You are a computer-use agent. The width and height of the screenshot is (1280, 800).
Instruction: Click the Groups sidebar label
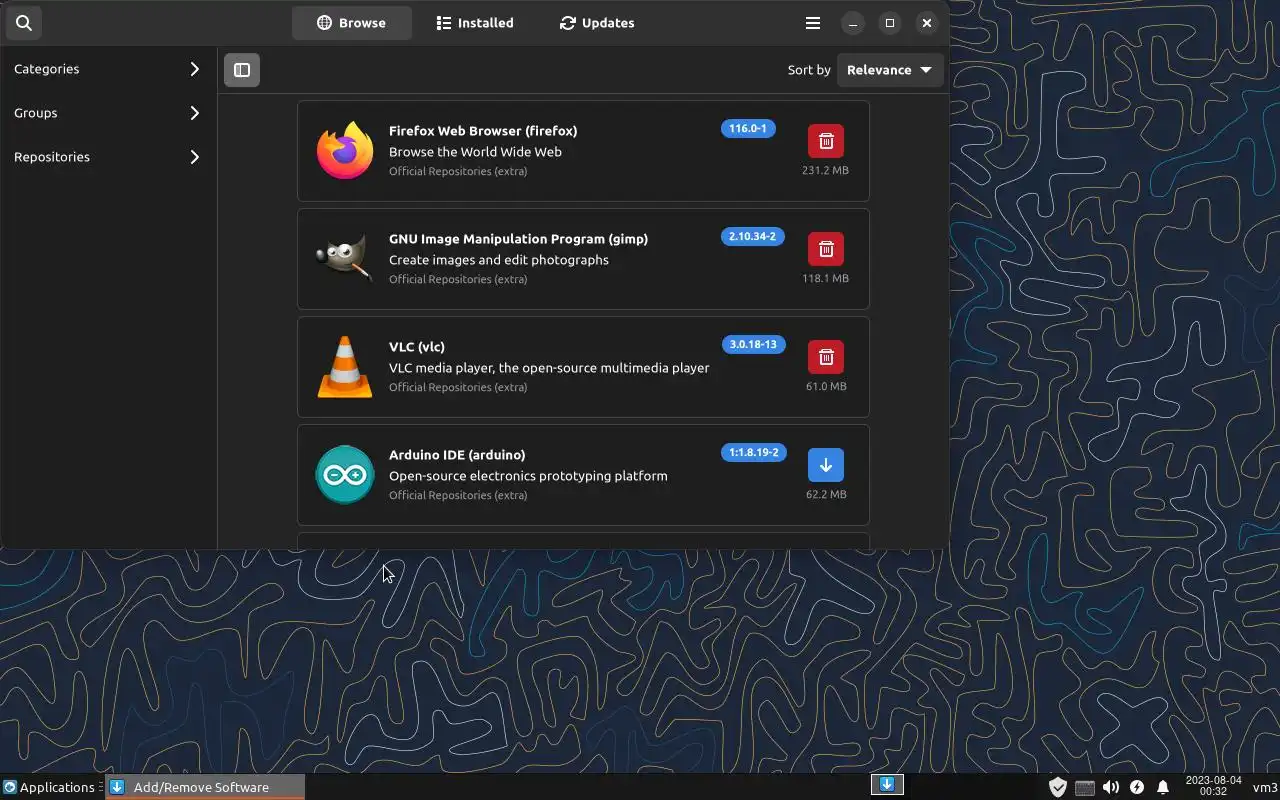(36, 113)
